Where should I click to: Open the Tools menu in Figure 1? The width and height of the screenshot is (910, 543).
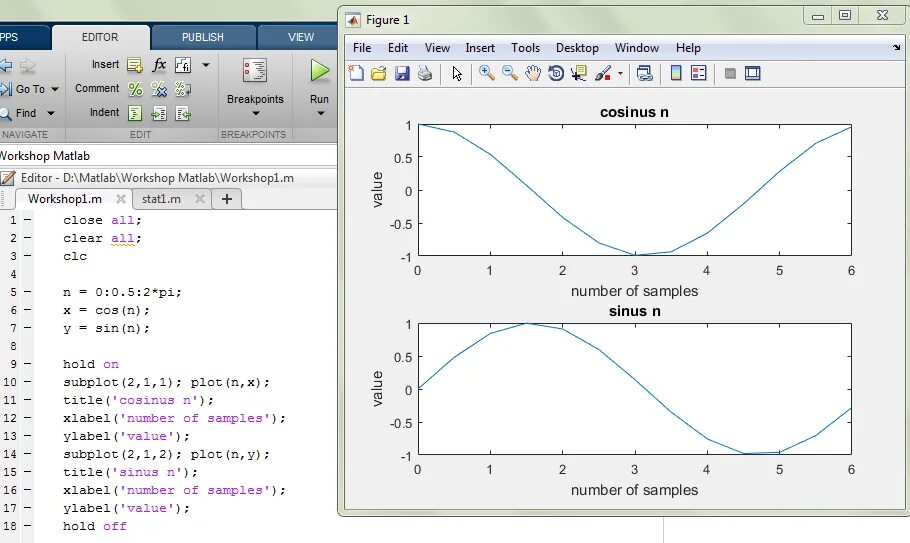(x=525, y=48)
